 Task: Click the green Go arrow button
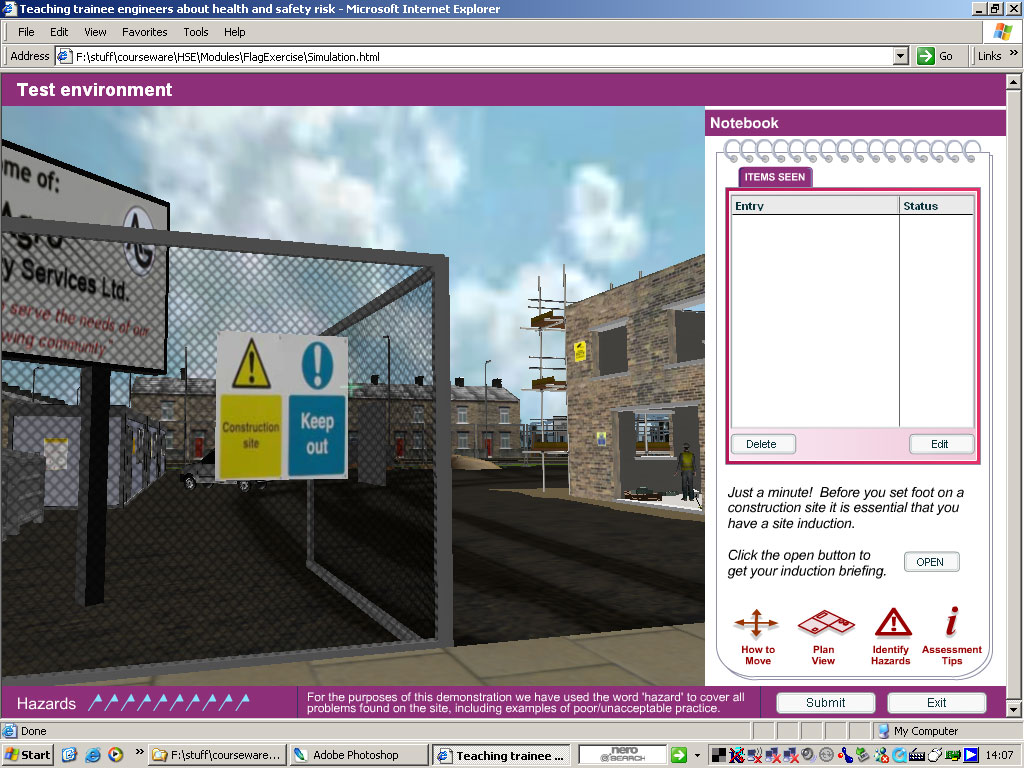coord(926,56)
